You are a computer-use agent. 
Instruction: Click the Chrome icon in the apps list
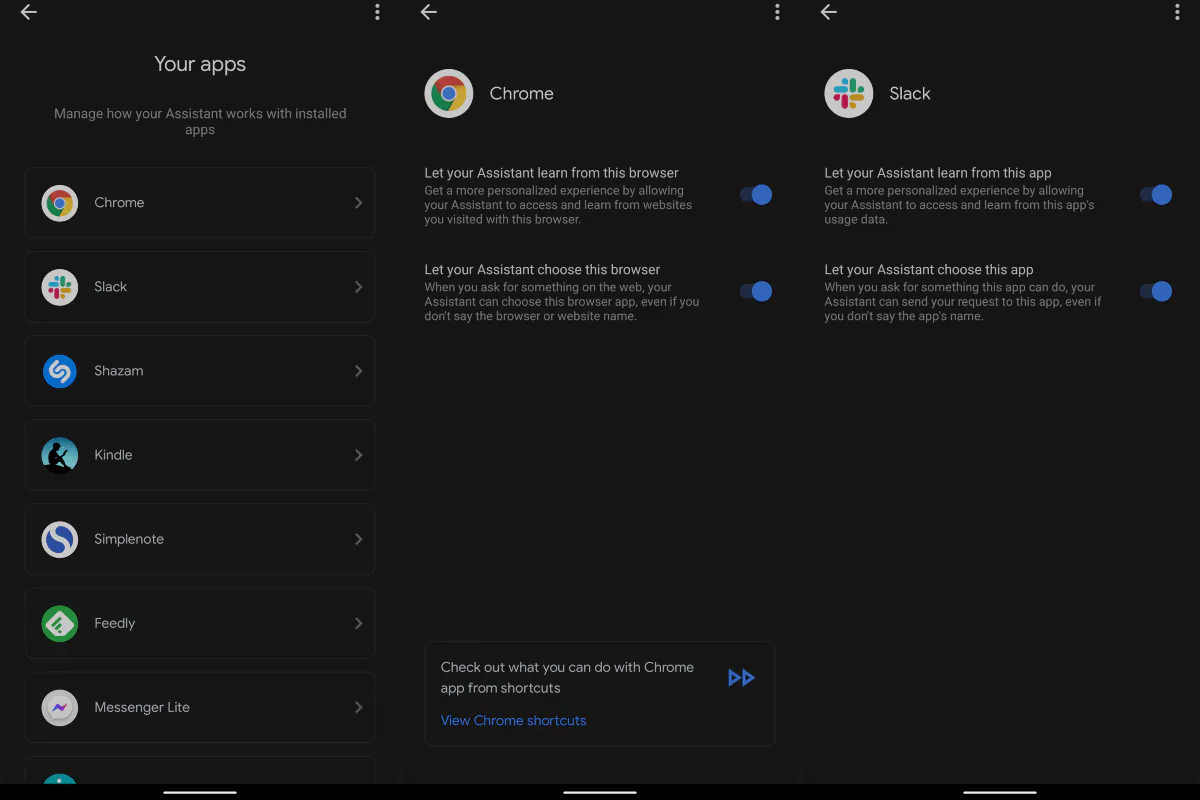[60, 203]
